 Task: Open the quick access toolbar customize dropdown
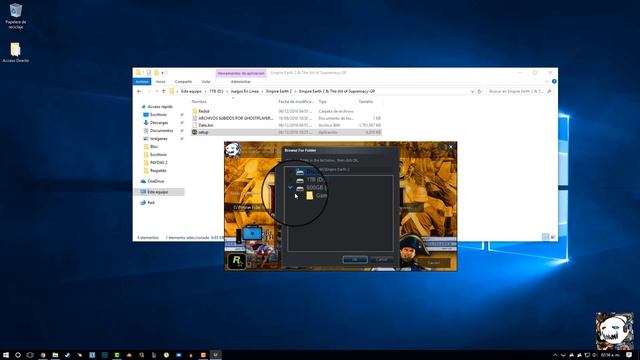click(x=162, y=73)
